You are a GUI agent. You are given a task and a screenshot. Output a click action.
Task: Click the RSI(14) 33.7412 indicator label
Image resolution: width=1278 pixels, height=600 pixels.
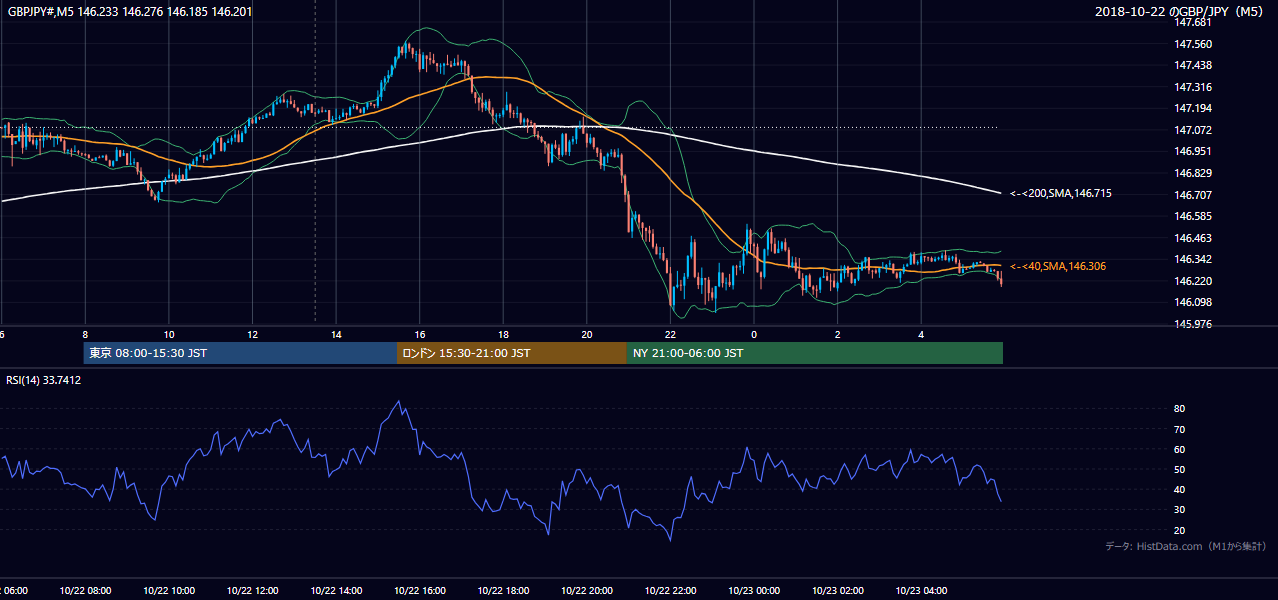(x=44, y=380)
